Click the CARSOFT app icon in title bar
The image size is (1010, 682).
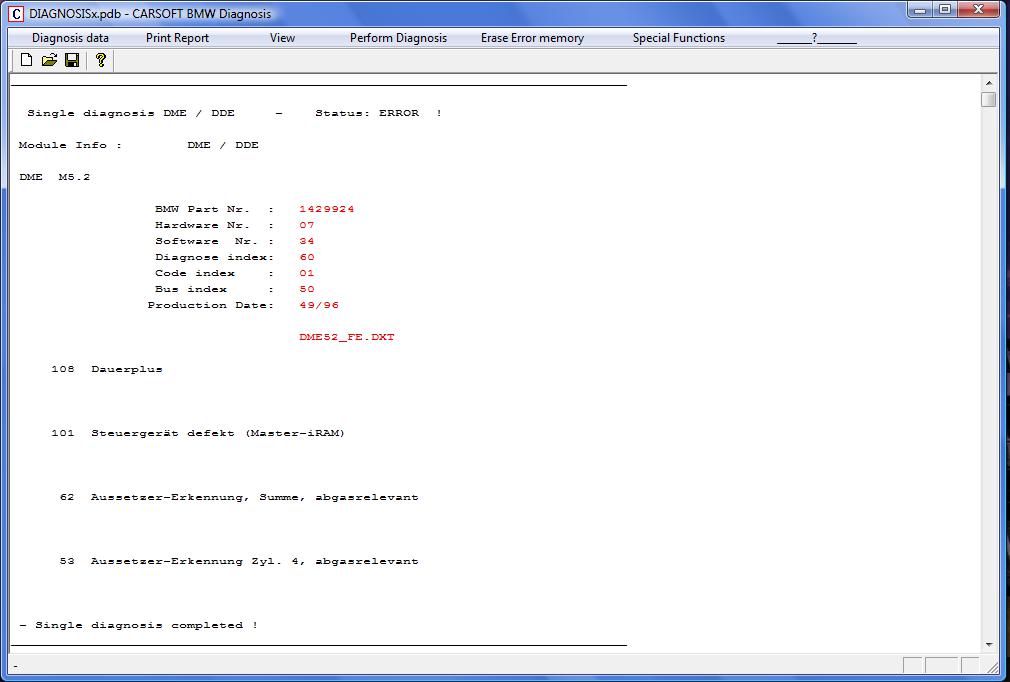coord(16,14)
